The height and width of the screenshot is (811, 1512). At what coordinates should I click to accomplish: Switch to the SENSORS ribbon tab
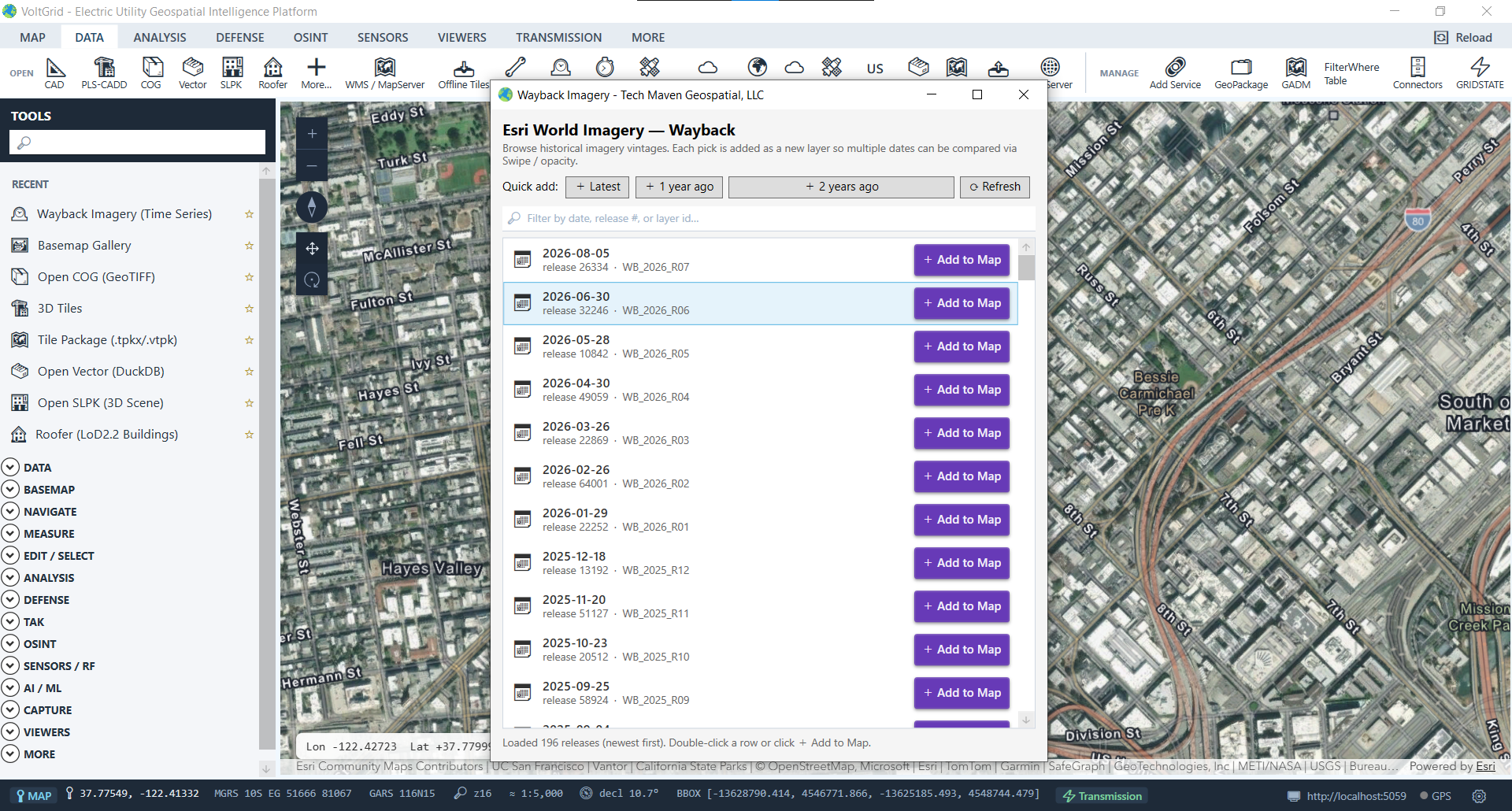(383, 37)
